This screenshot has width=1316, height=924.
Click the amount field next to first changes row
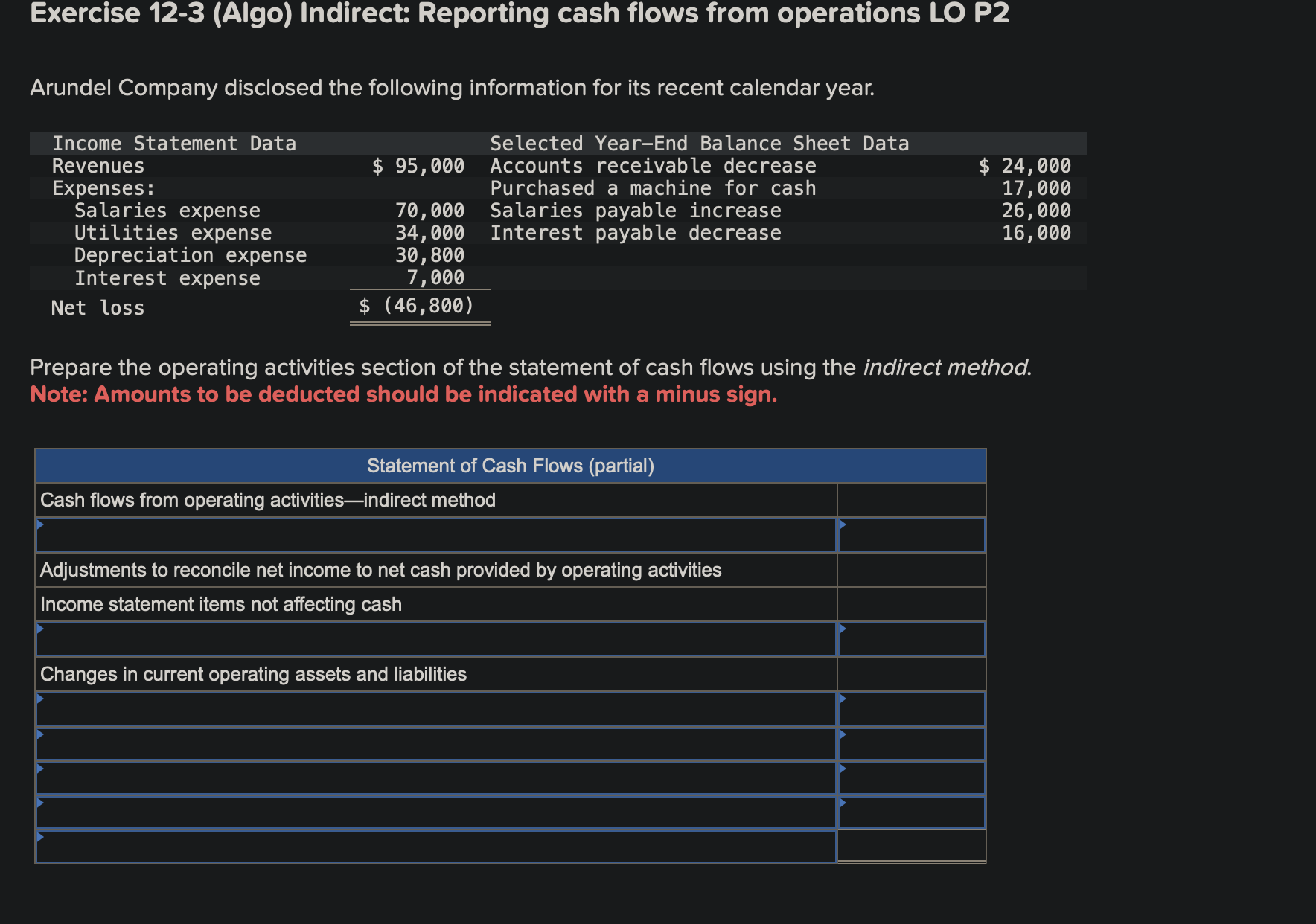912,708
